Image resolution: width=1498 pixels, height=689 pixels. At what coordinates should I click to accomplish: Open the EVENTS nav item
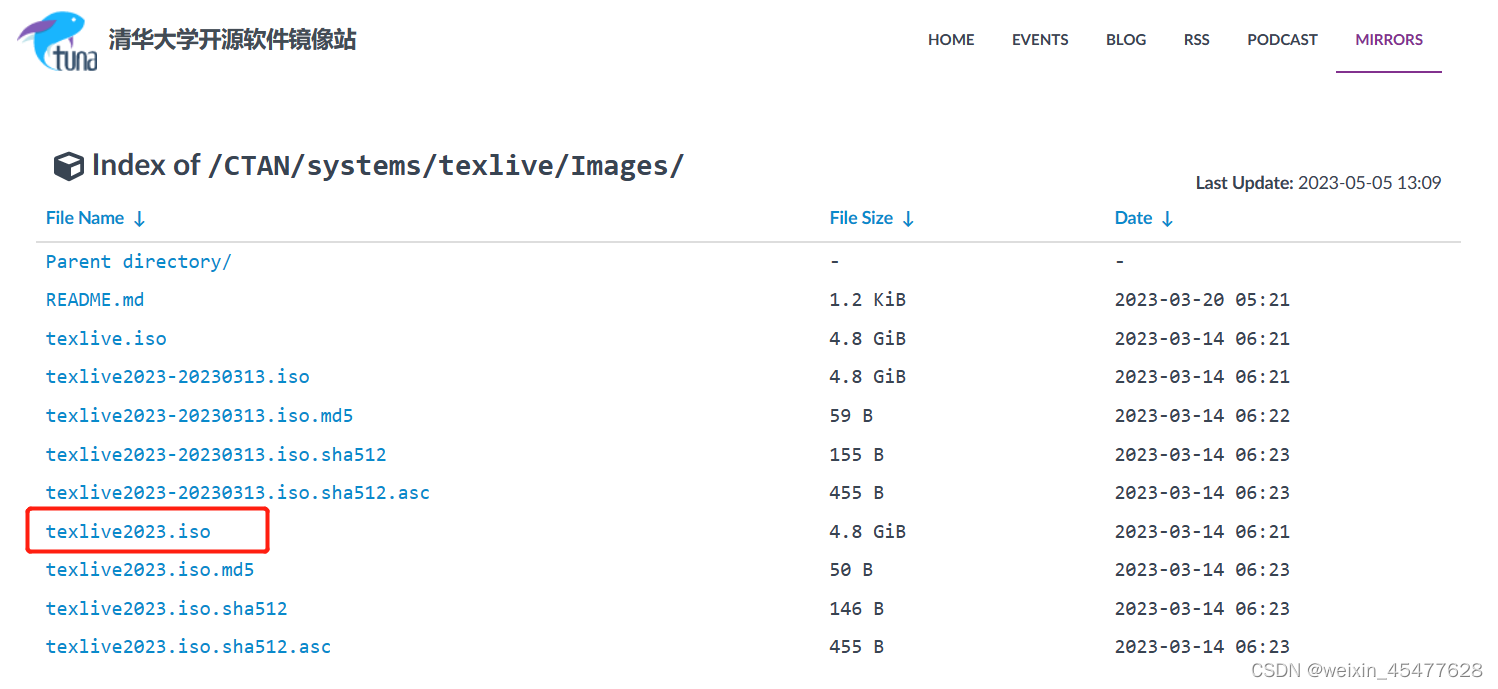[x=1040, y=40]
